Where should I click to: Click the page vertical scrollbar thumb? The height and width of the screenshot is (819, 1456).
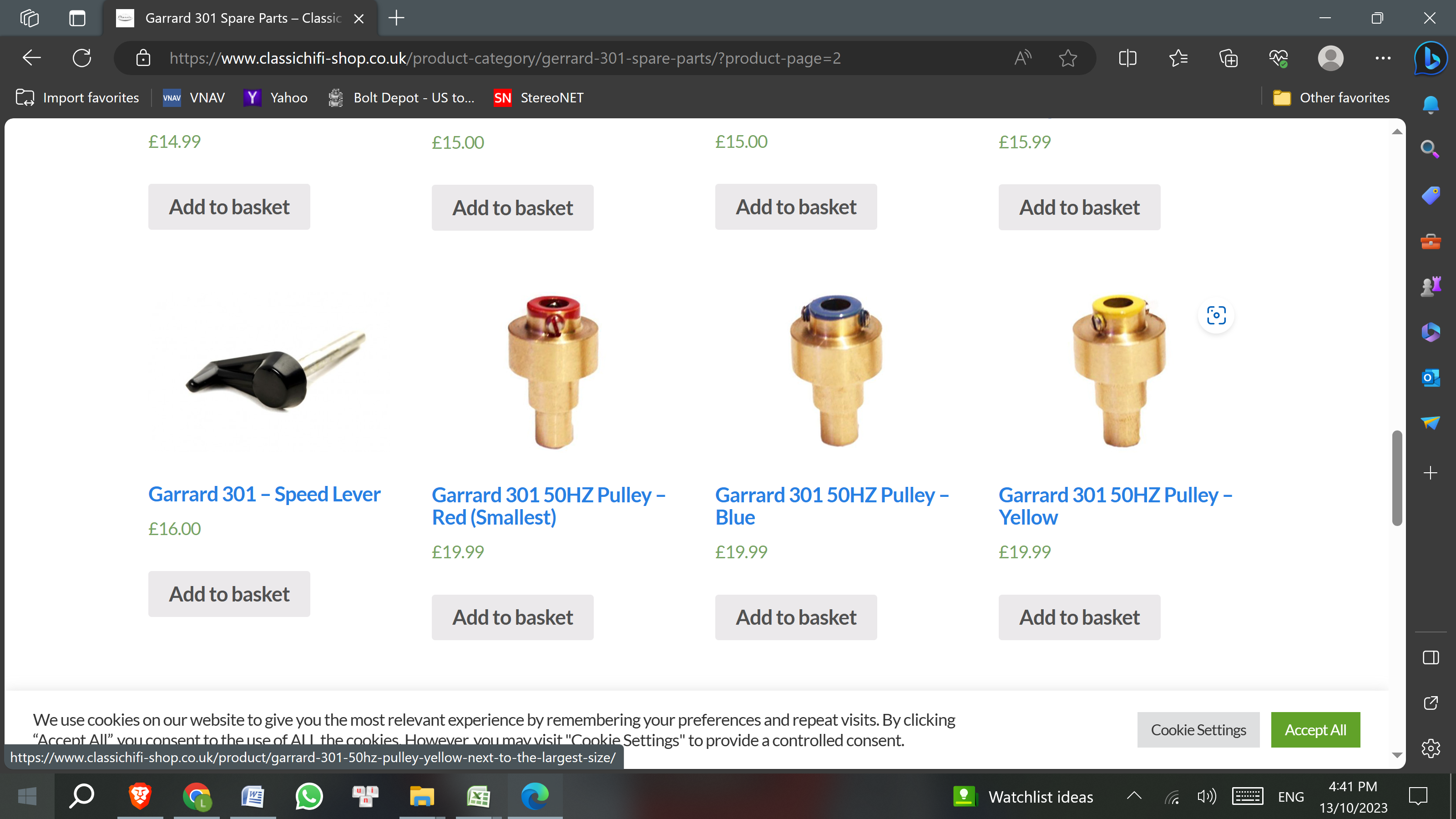tap(1397, 478)
